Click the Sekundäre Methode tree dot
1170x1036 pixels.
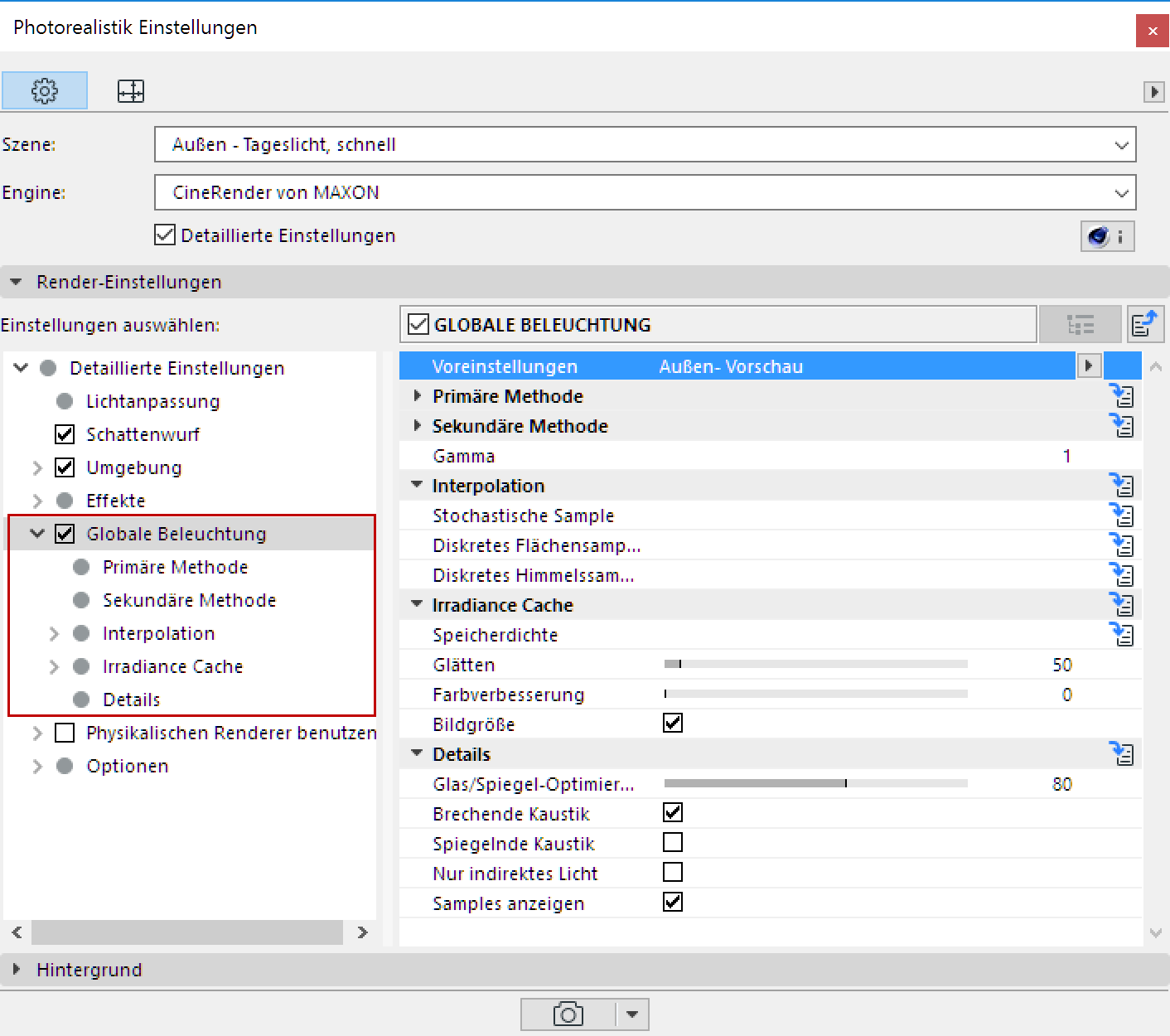click(81, 600)
